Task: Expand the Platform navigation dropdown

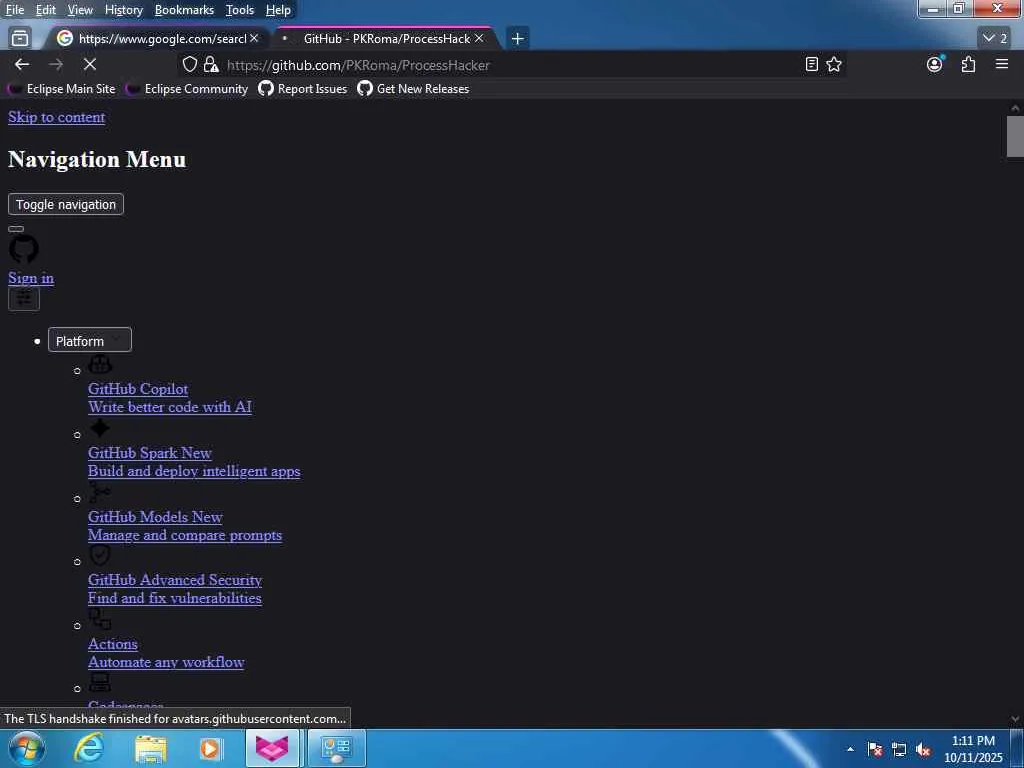Action: click(89, 340)
